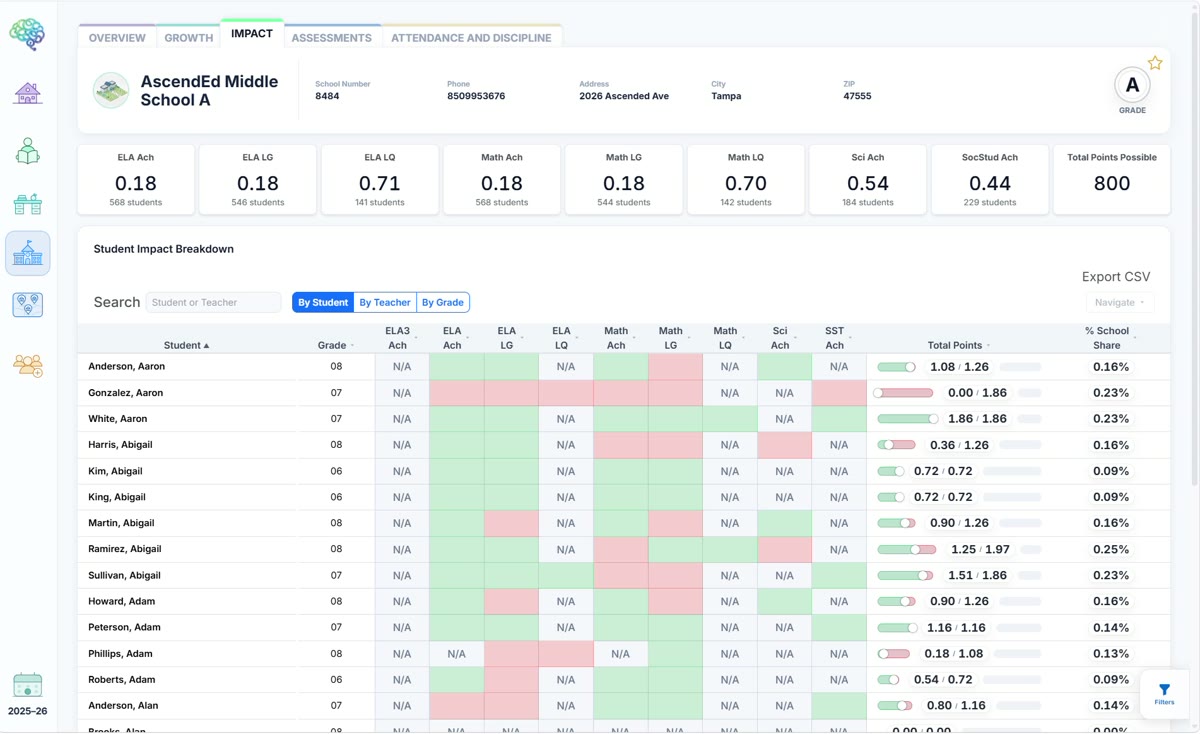Focus the Student or Teacher search field

click(x=214, y=302)
